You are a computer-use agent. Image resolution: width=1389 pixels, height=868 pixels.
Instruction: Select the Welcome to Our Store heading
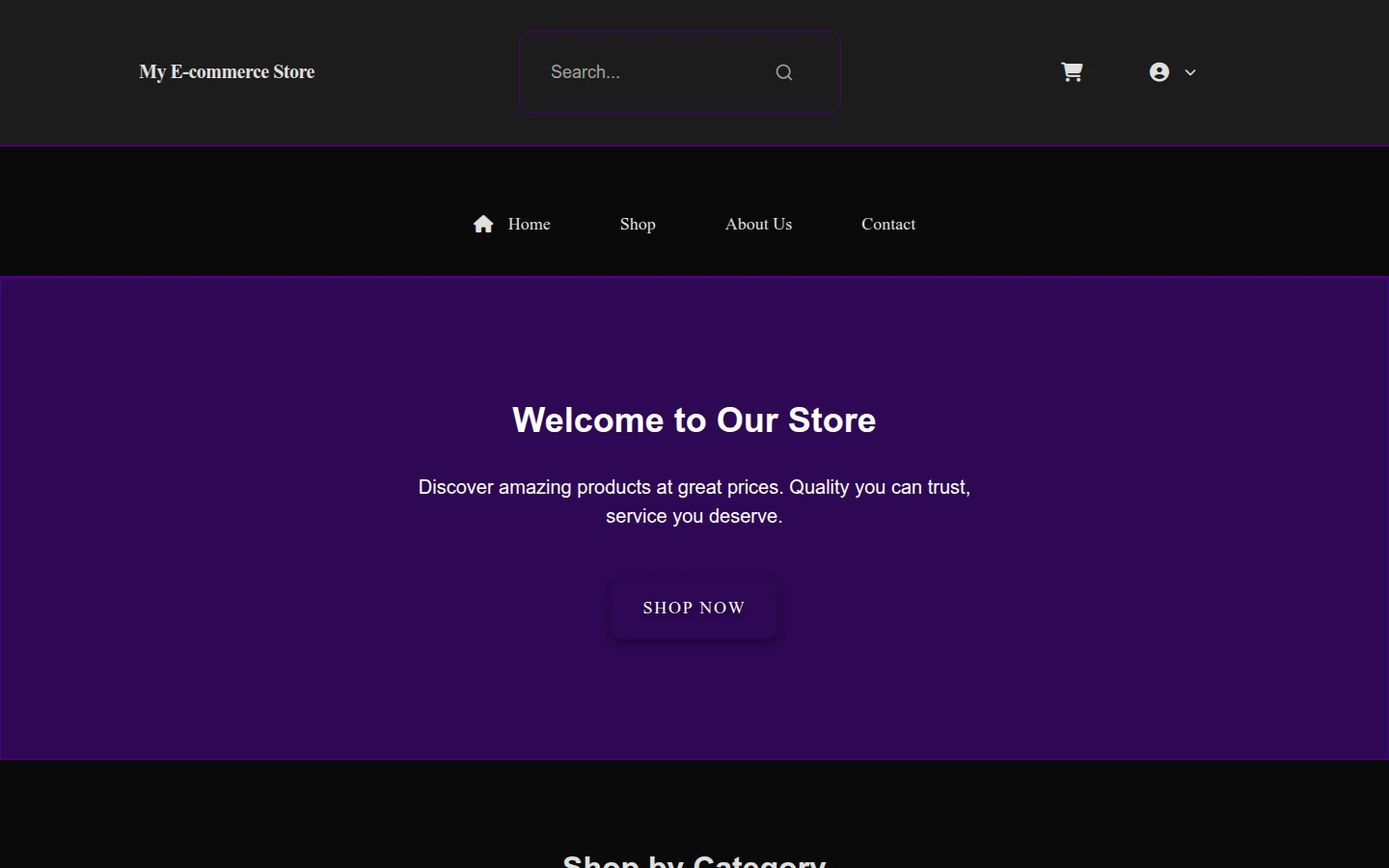click(x=694, y=420)
